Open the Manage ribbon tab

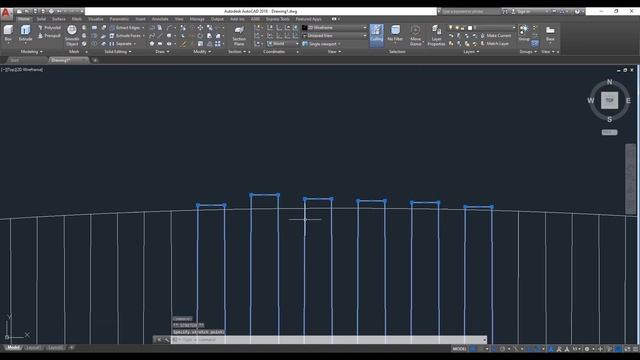pos(197,19)
